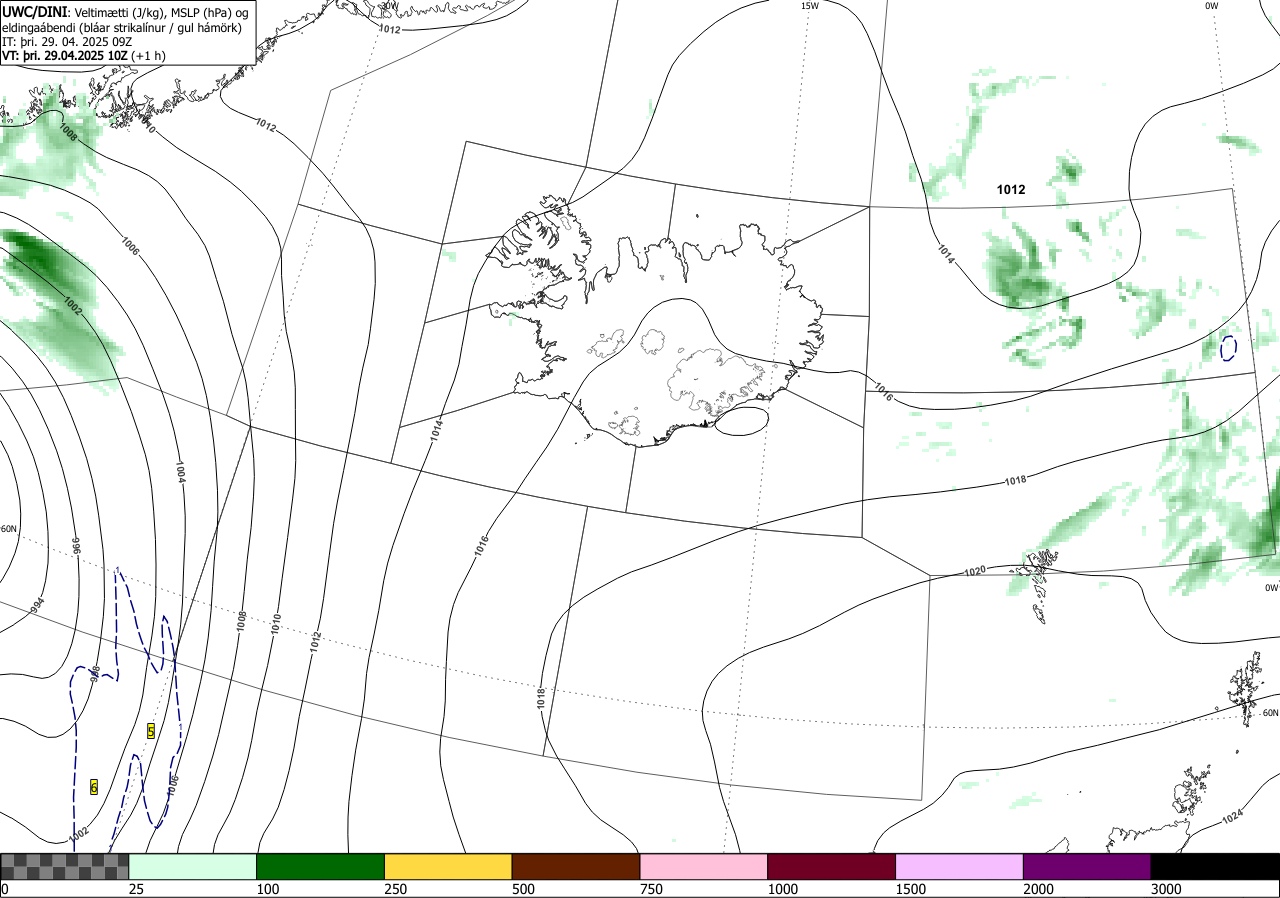Viewport: 1280px width, 898px height.
Task: Click the bold "1012" pressure label
Action: click(x=1011, y=189)
